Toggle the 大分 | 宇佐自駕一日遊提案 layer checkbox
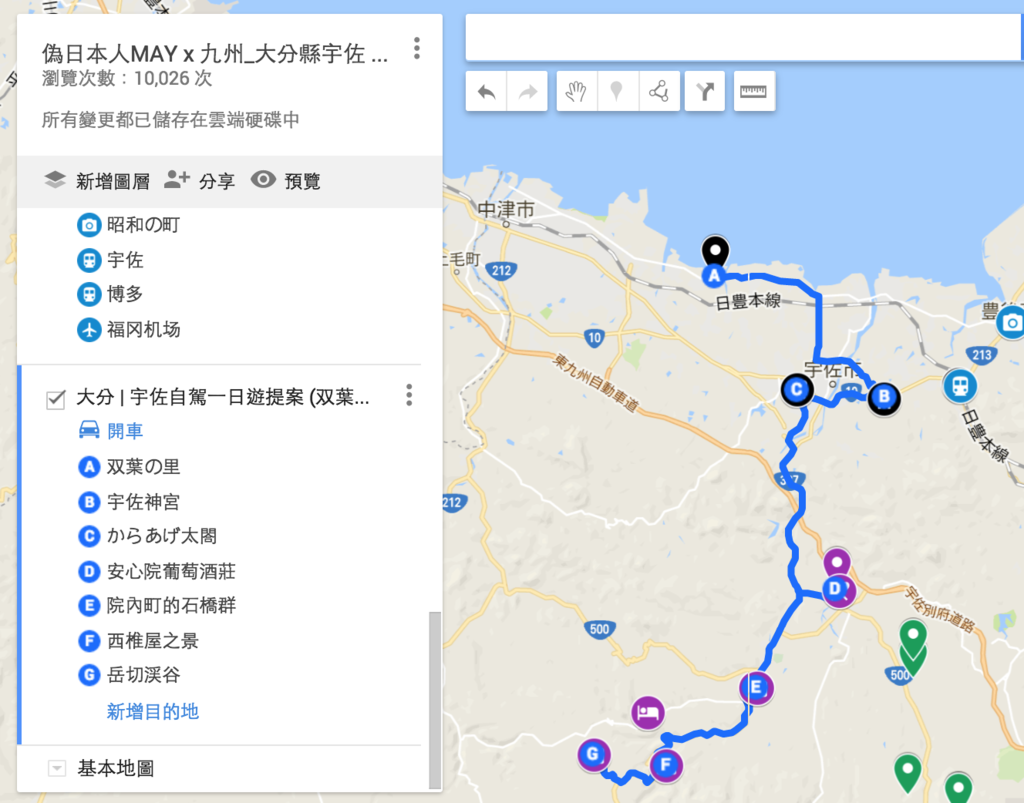 coord(56,399)
